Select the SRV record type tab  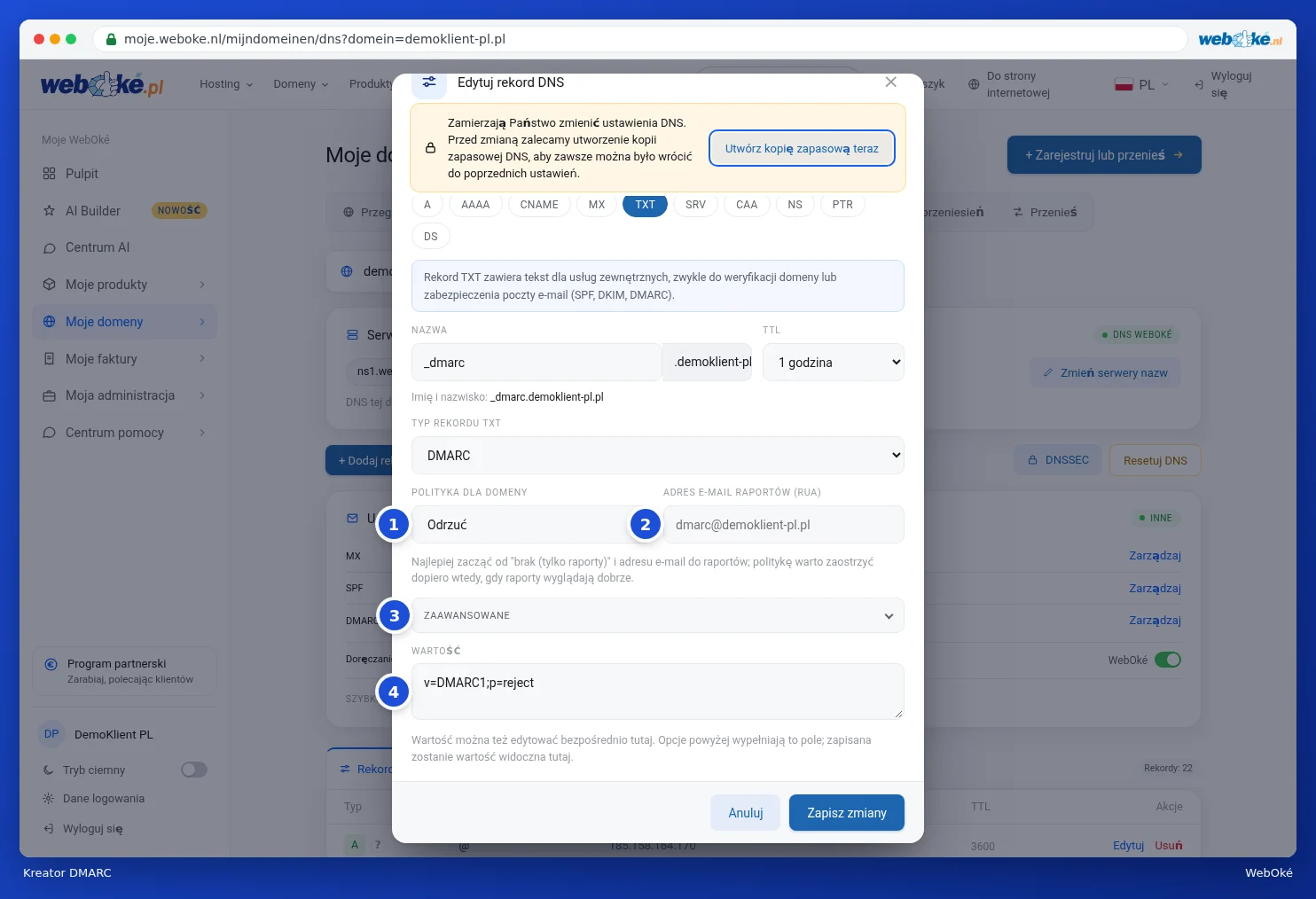tap(695, 205)
